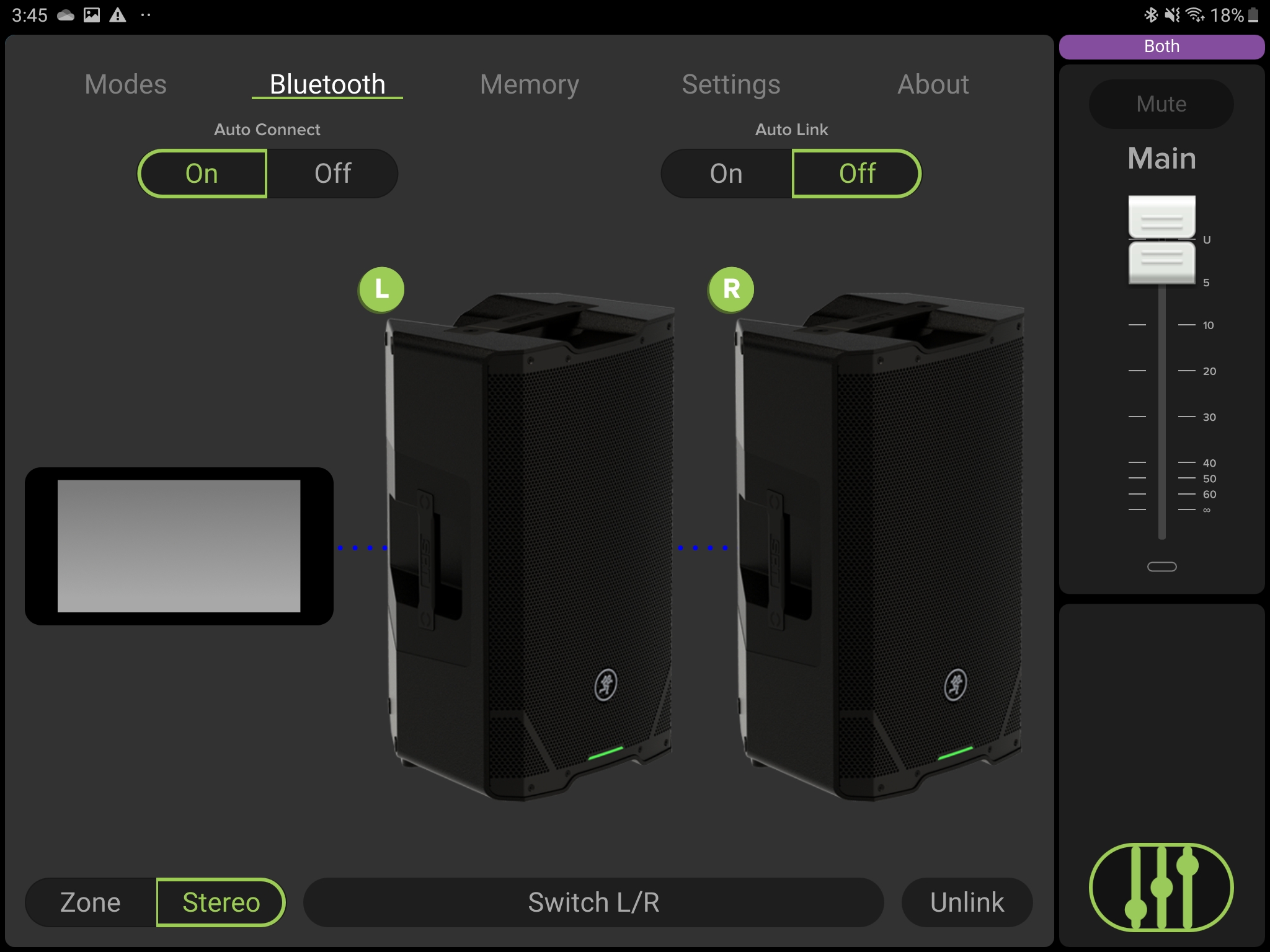Viewport: 1270px width, 952px height.
Task: Tap the Bluetooth status bar icon
Action: (x=1151, y=15)
